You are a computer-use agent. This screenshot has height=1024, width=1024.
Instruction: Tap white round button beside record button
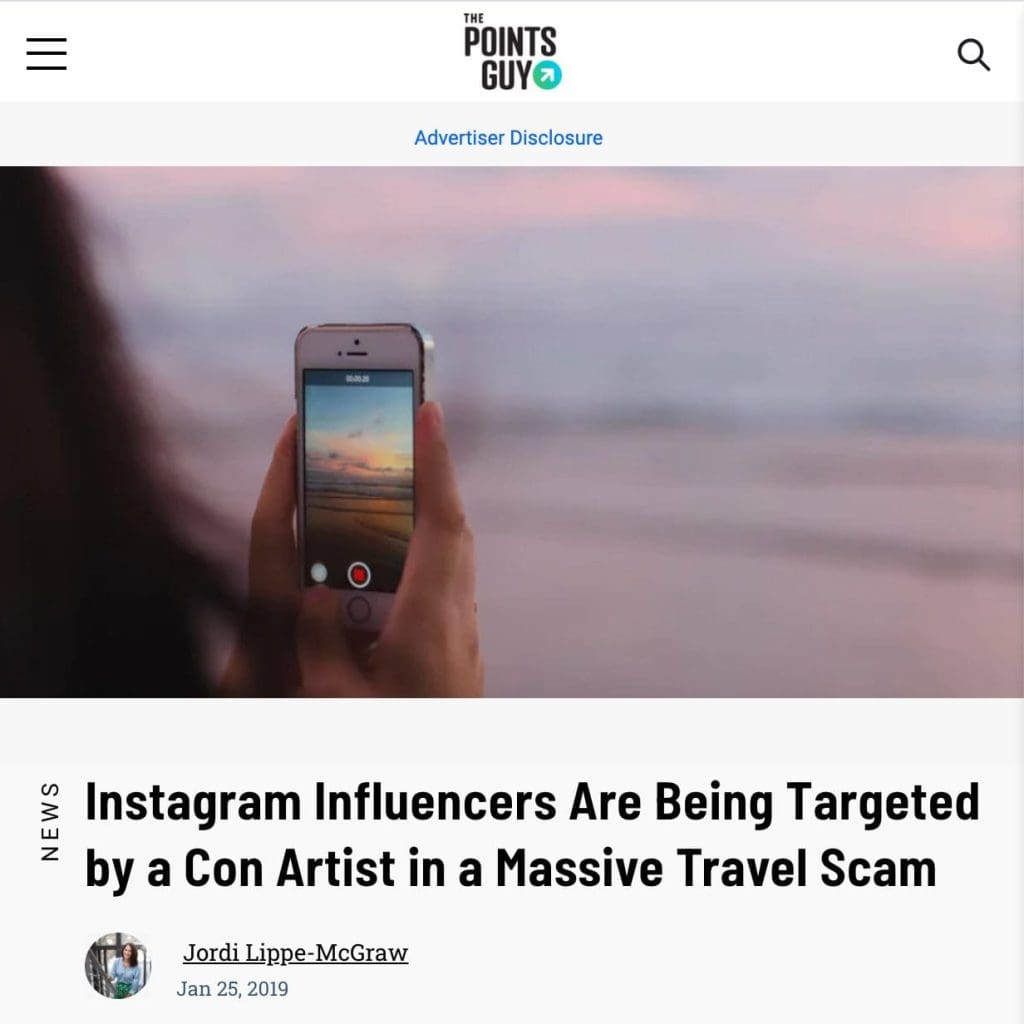click(x=319, y=573)
